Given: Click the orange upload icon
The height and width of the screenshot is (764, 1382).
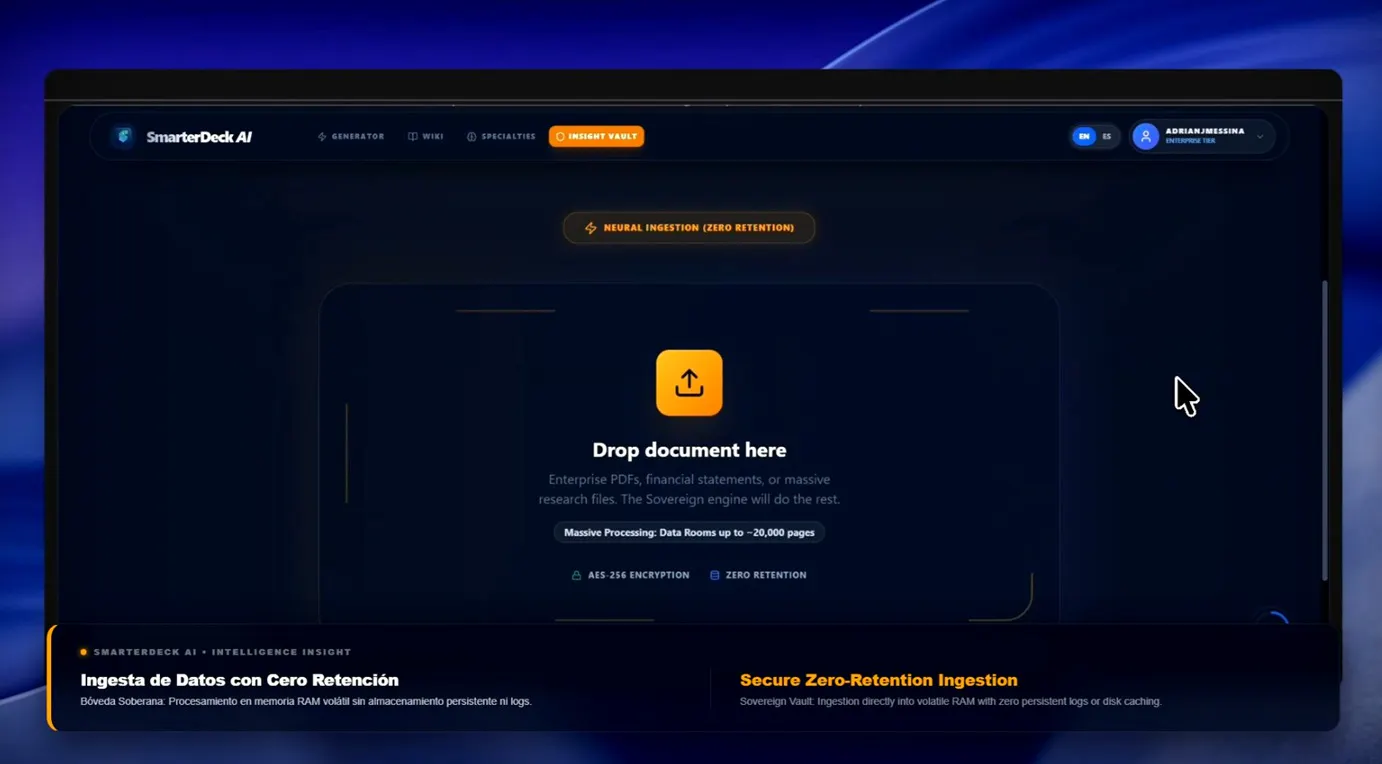Looking at the screenshot, I should pos(689,383).
